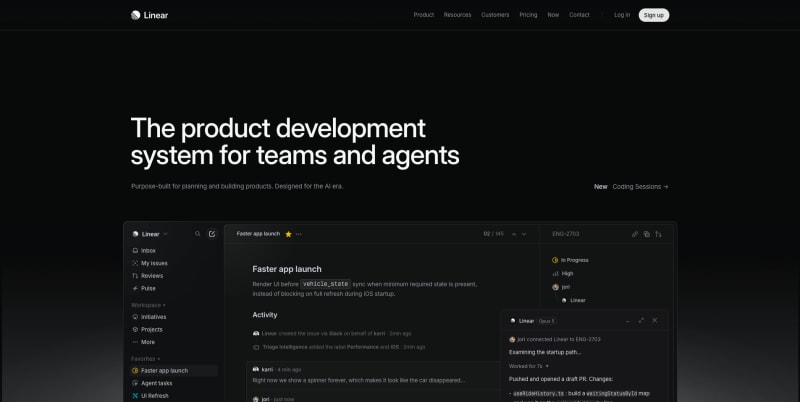Click the branch arrows icon beside ENG-2703

point(659,234)
